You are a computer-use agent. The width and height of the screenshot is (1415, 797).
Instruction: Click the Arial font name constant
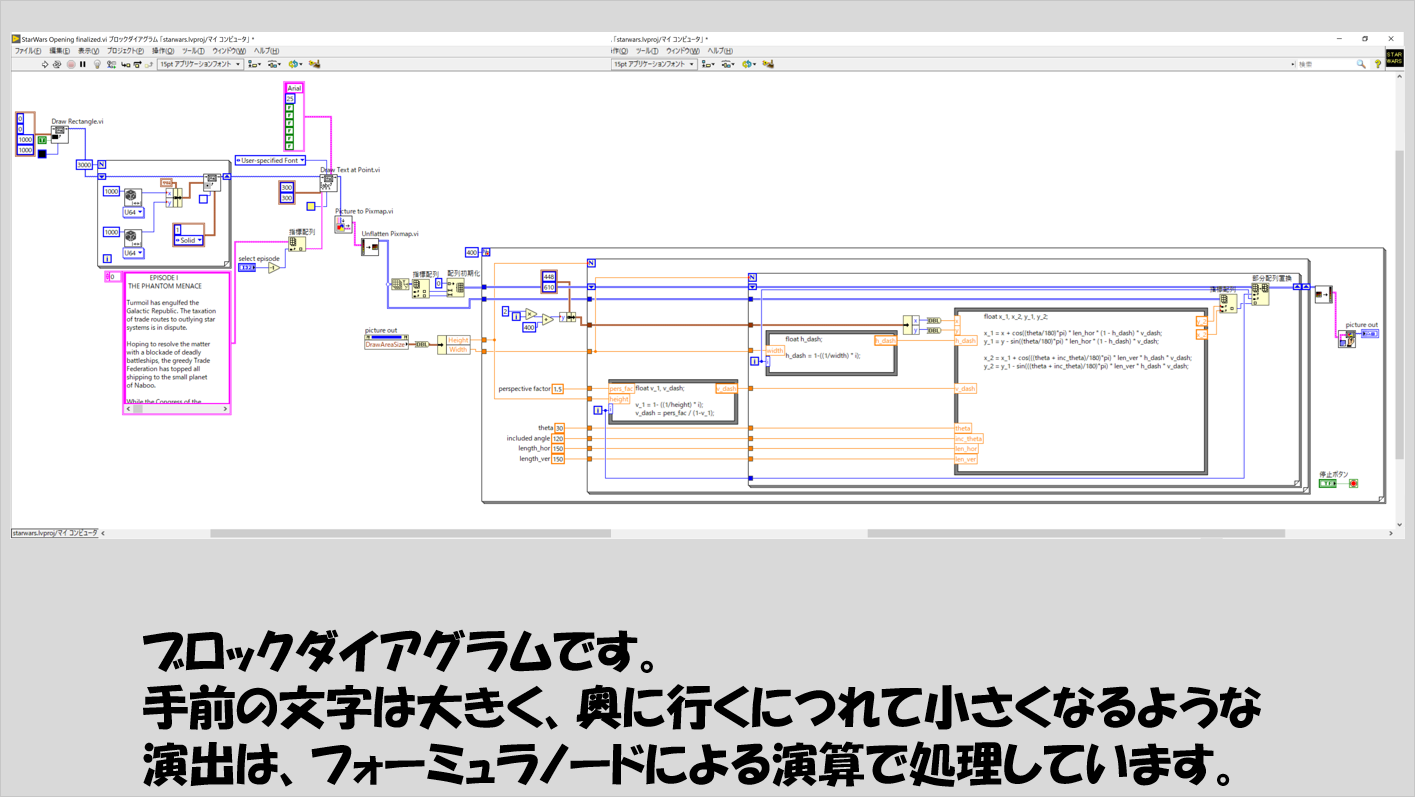(294, 88)
